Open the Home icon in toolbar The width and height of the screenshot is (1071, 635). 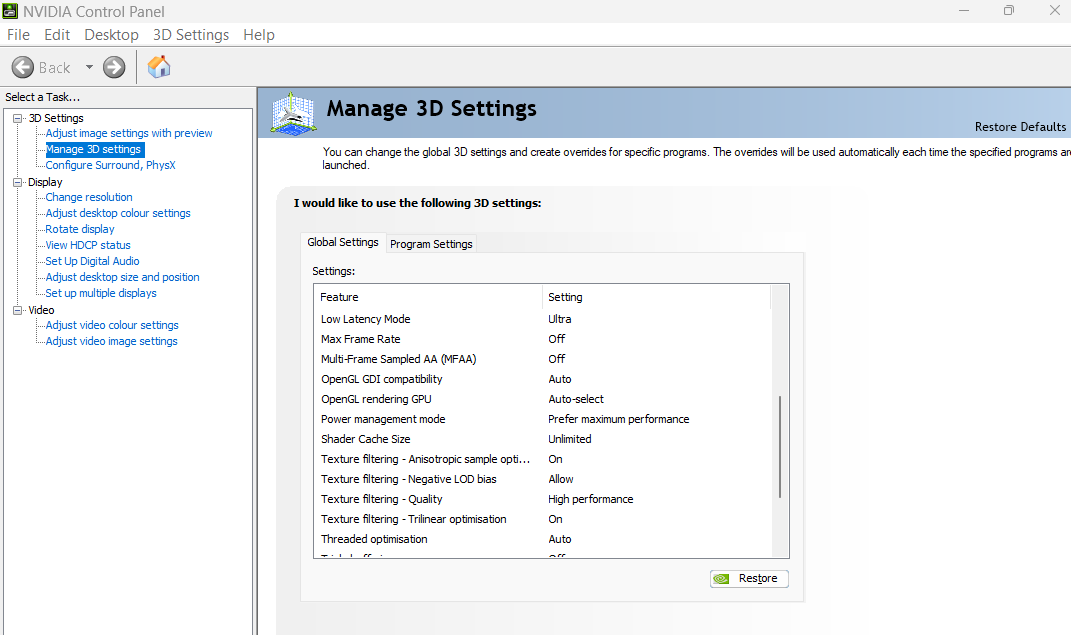(158, 67)
